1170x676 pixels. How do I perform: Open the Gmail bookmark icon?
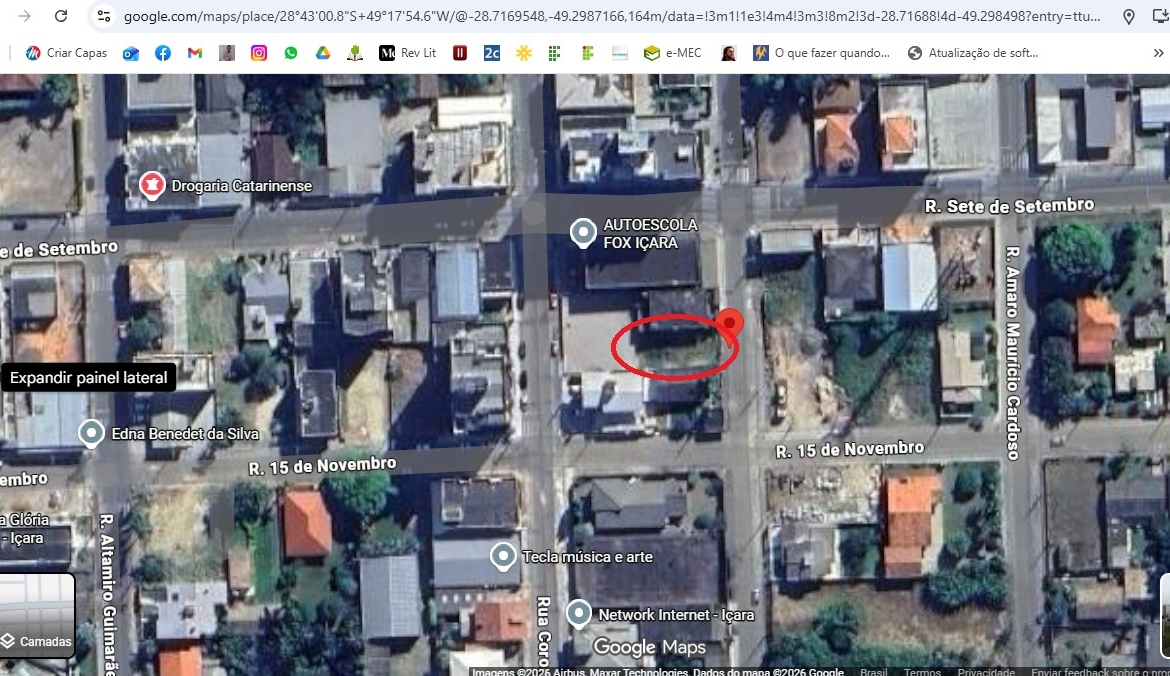pos(195,53)
